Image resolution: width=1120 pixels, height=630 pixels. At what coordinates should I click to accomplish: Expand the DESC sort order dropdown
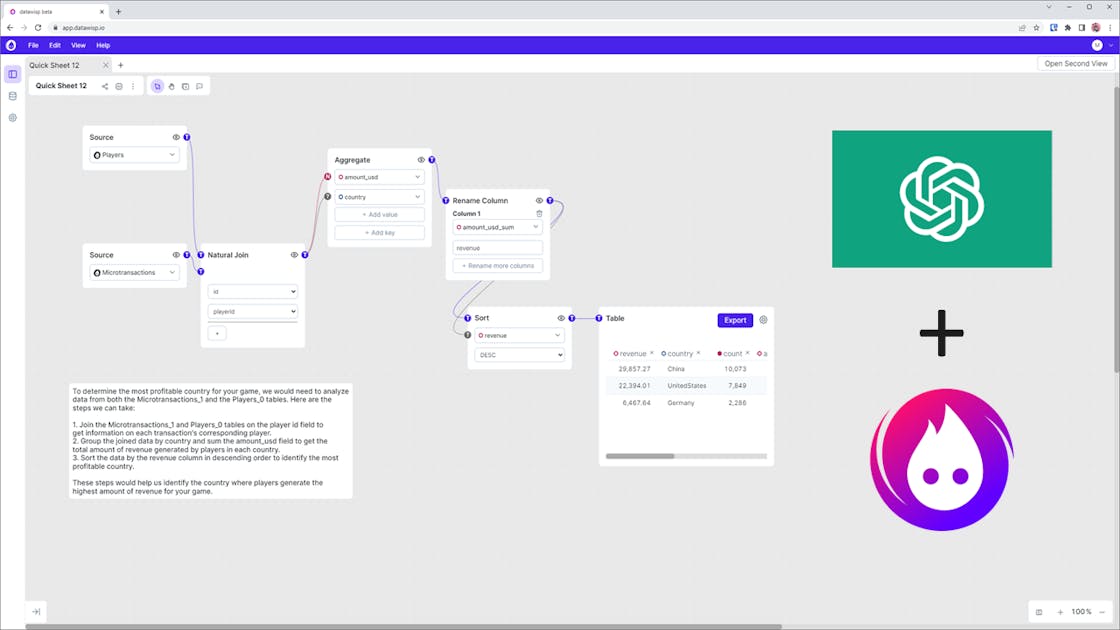tap(519, 354)
